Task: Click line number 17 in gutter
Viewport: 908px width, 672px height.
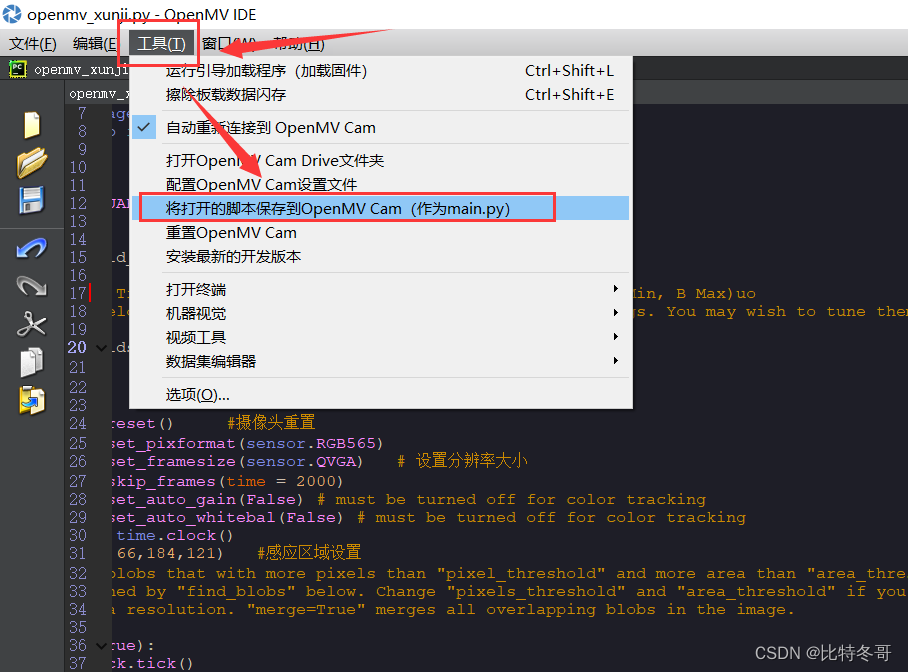Action: [x=78, y=293]
